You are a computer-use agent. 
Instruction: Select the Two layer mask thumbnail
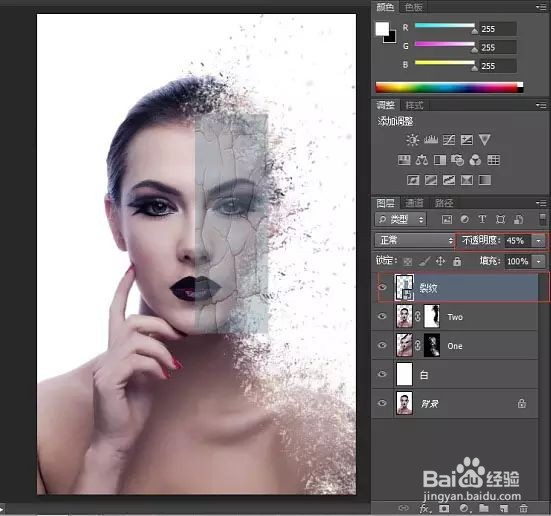click(x=432, y=316)
